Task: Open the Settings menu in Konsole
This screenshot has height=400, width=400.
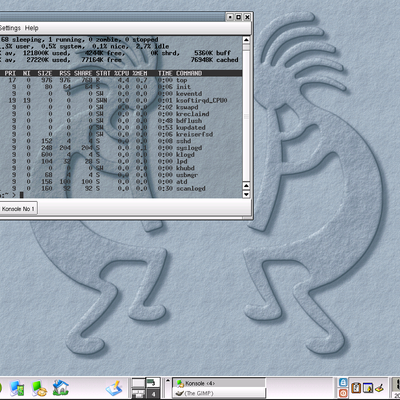Action: (10, 28)
